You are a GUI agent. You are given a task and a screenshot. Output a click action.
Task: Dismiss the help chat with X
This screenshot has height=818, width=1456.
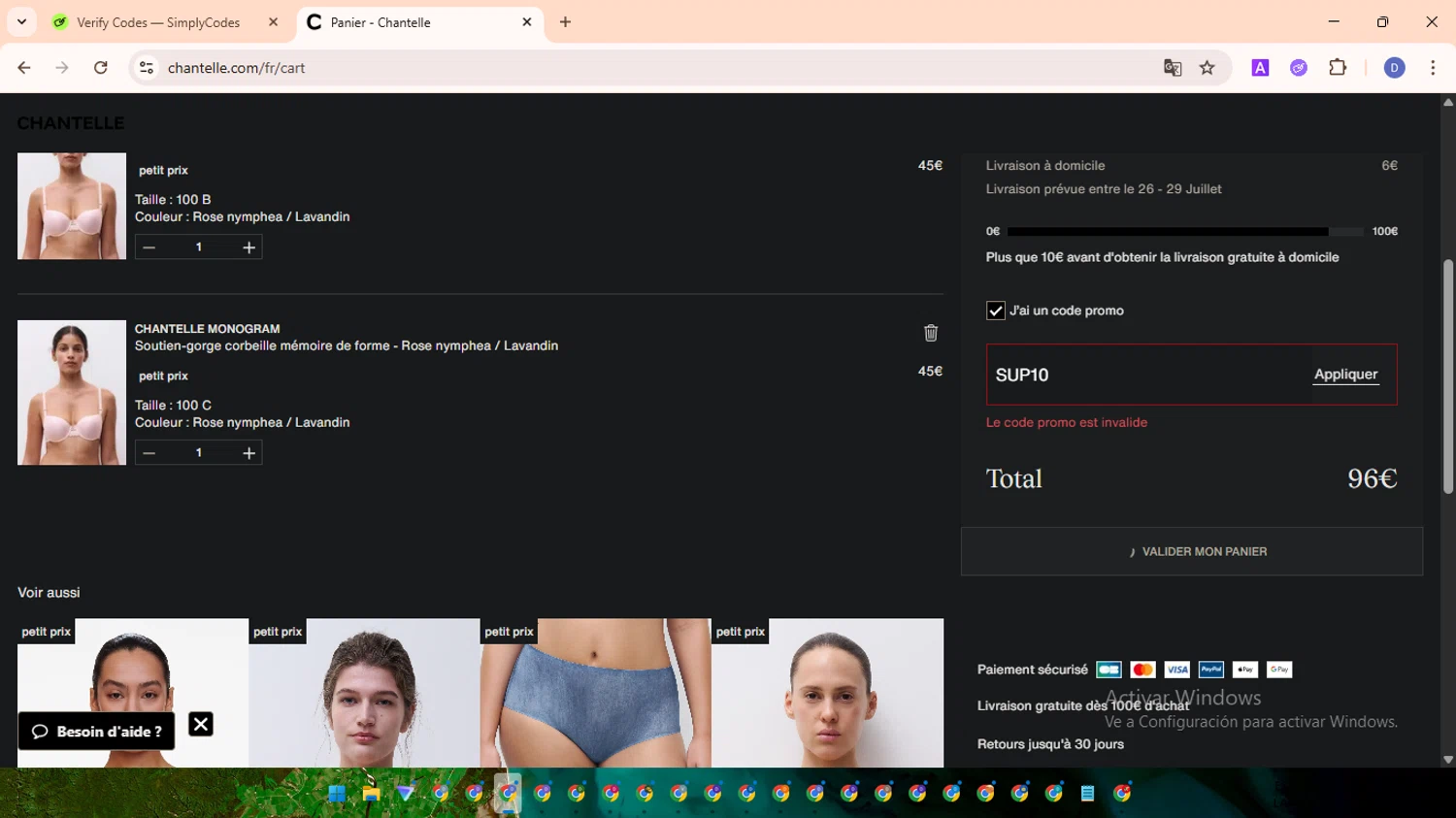click(x=201, y=724)
